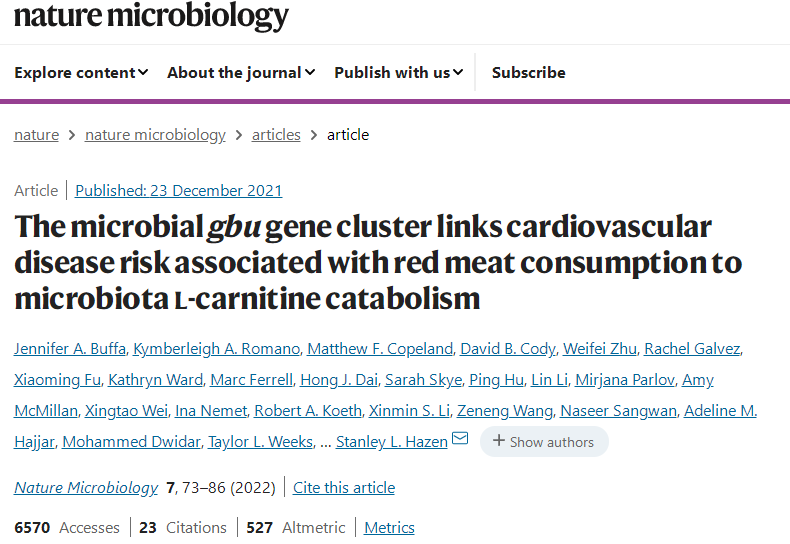Go to nature breadcrumb link

click(x=36, y=135)
